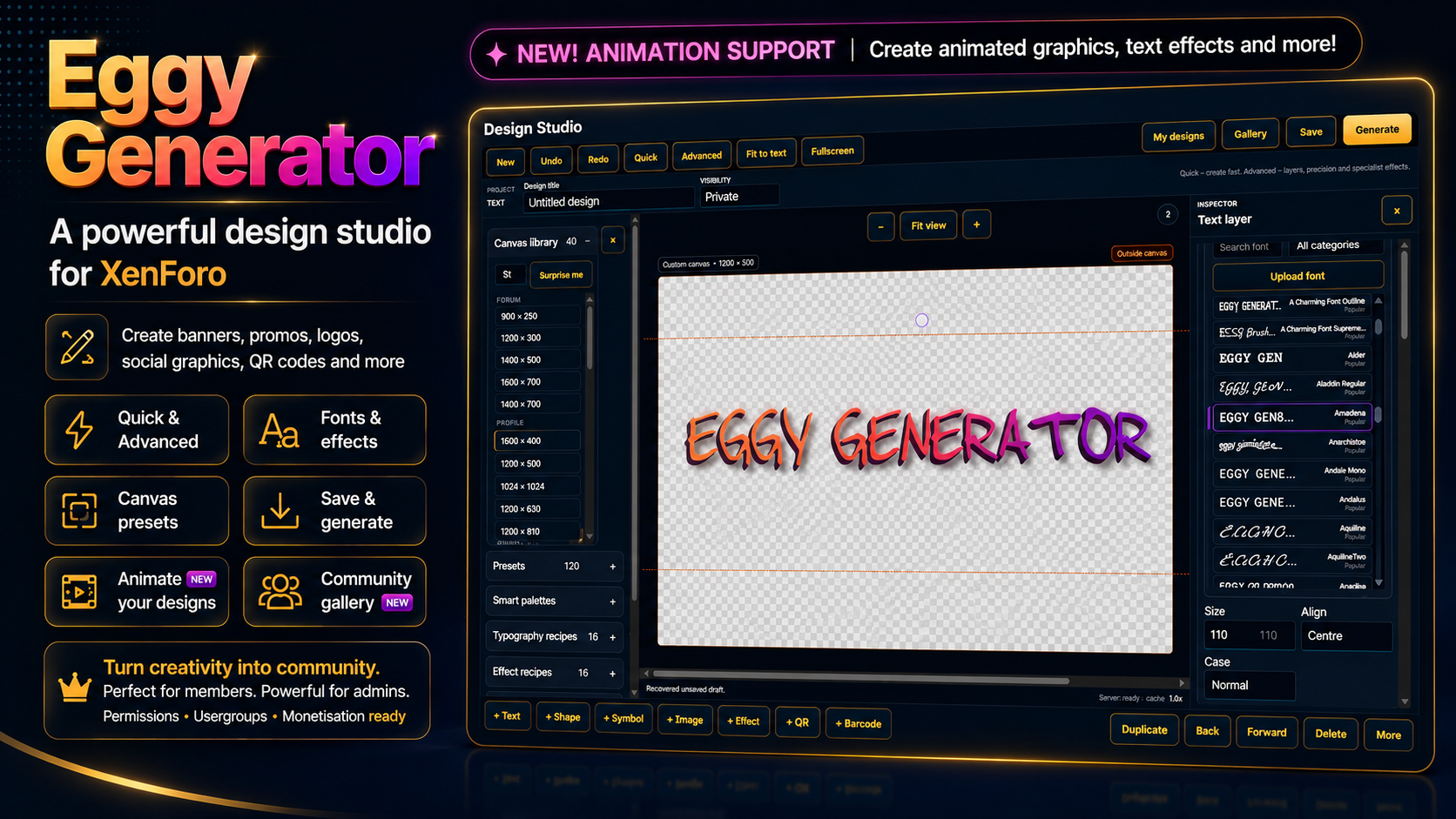Duplicate the selected layer
Image resolution: width=1456 pixels, height=819 pixels.
point(1144,729)
